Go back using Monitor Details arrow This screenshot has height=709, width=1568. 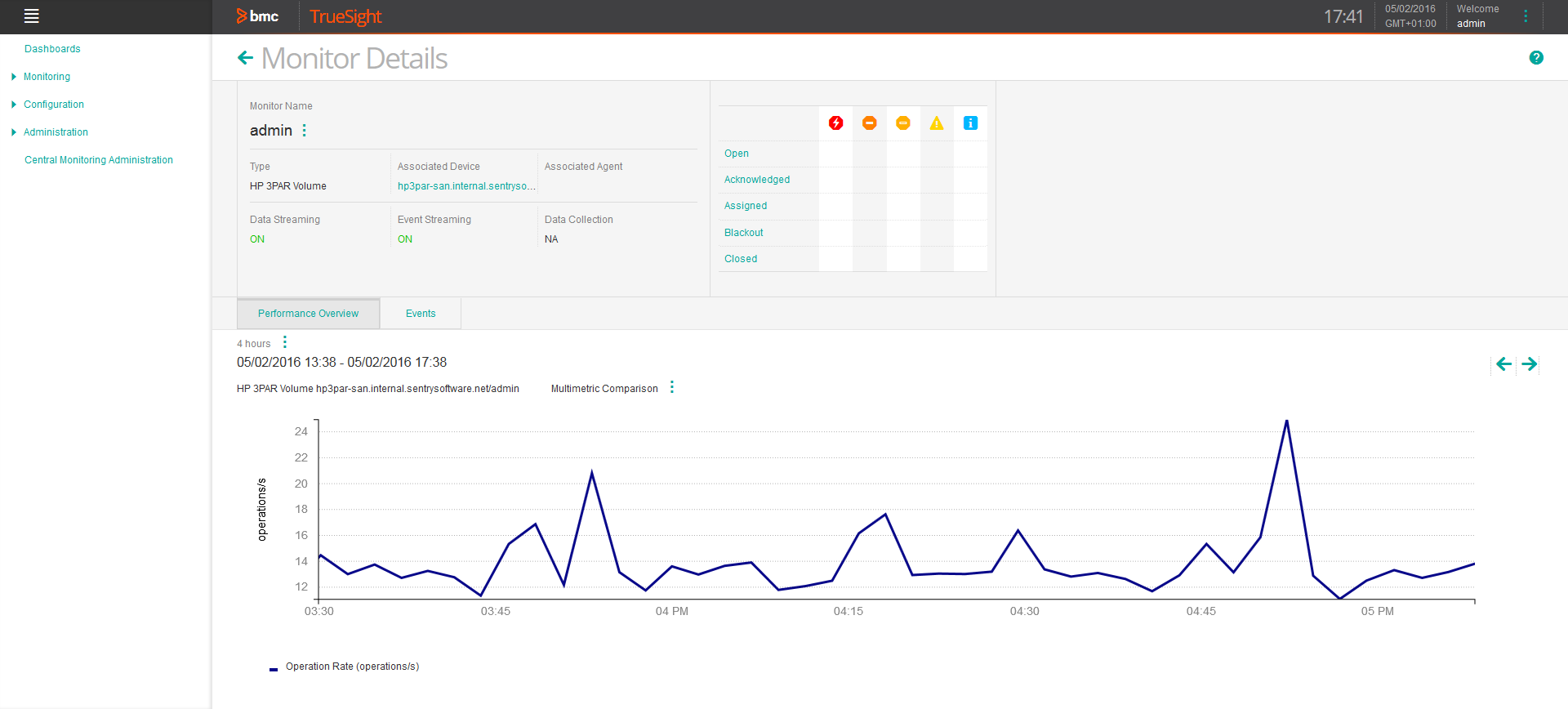click(x=245, y=58)
